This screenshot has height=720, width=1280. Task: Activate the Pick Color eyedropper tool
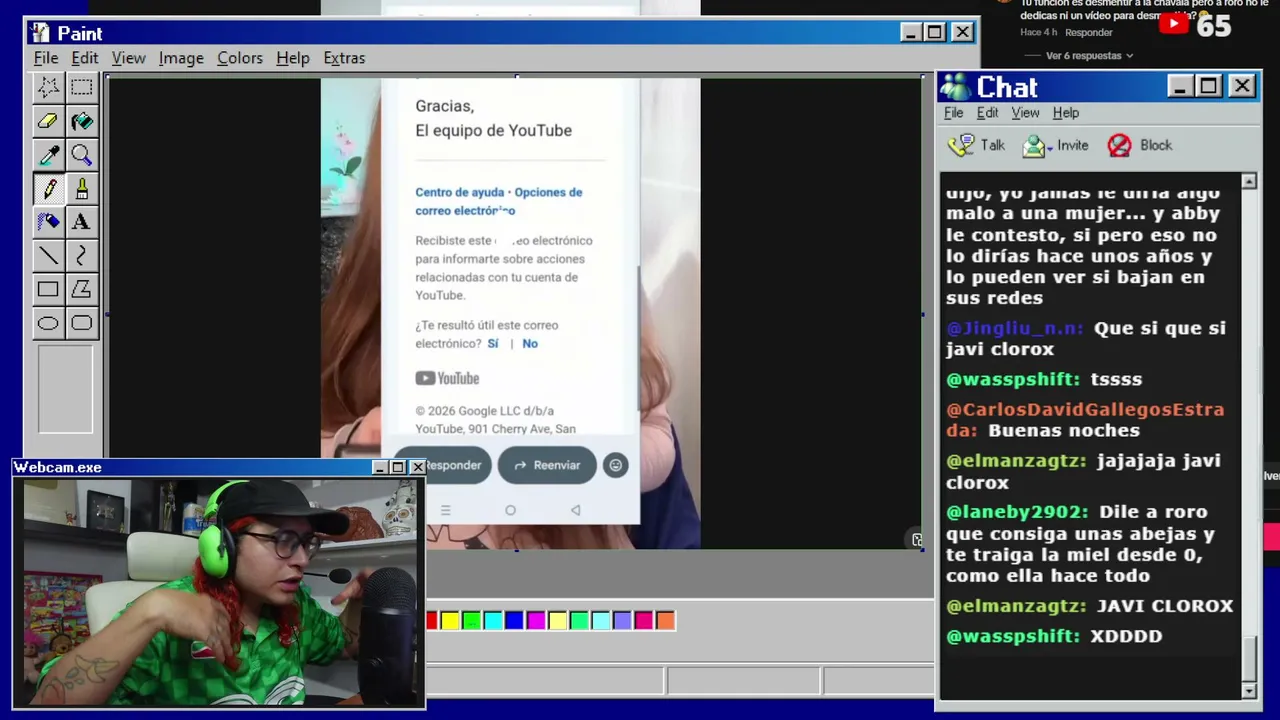click(48, 155)
